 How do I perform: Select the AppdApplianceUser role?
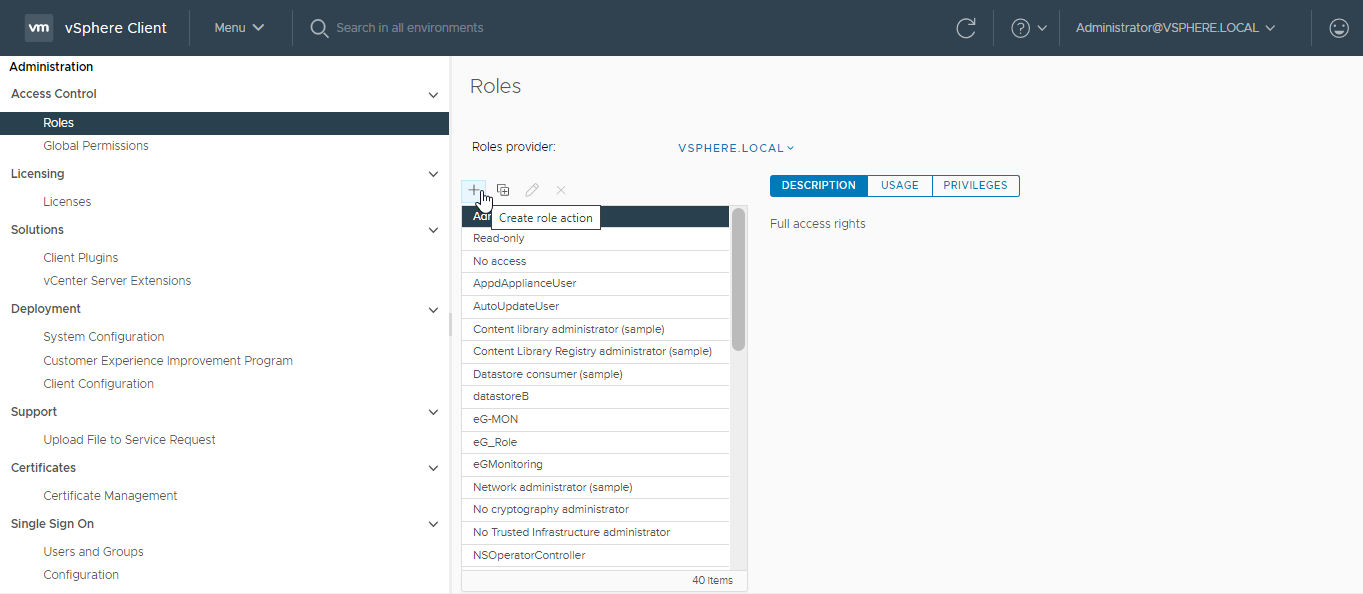point(595,284)
